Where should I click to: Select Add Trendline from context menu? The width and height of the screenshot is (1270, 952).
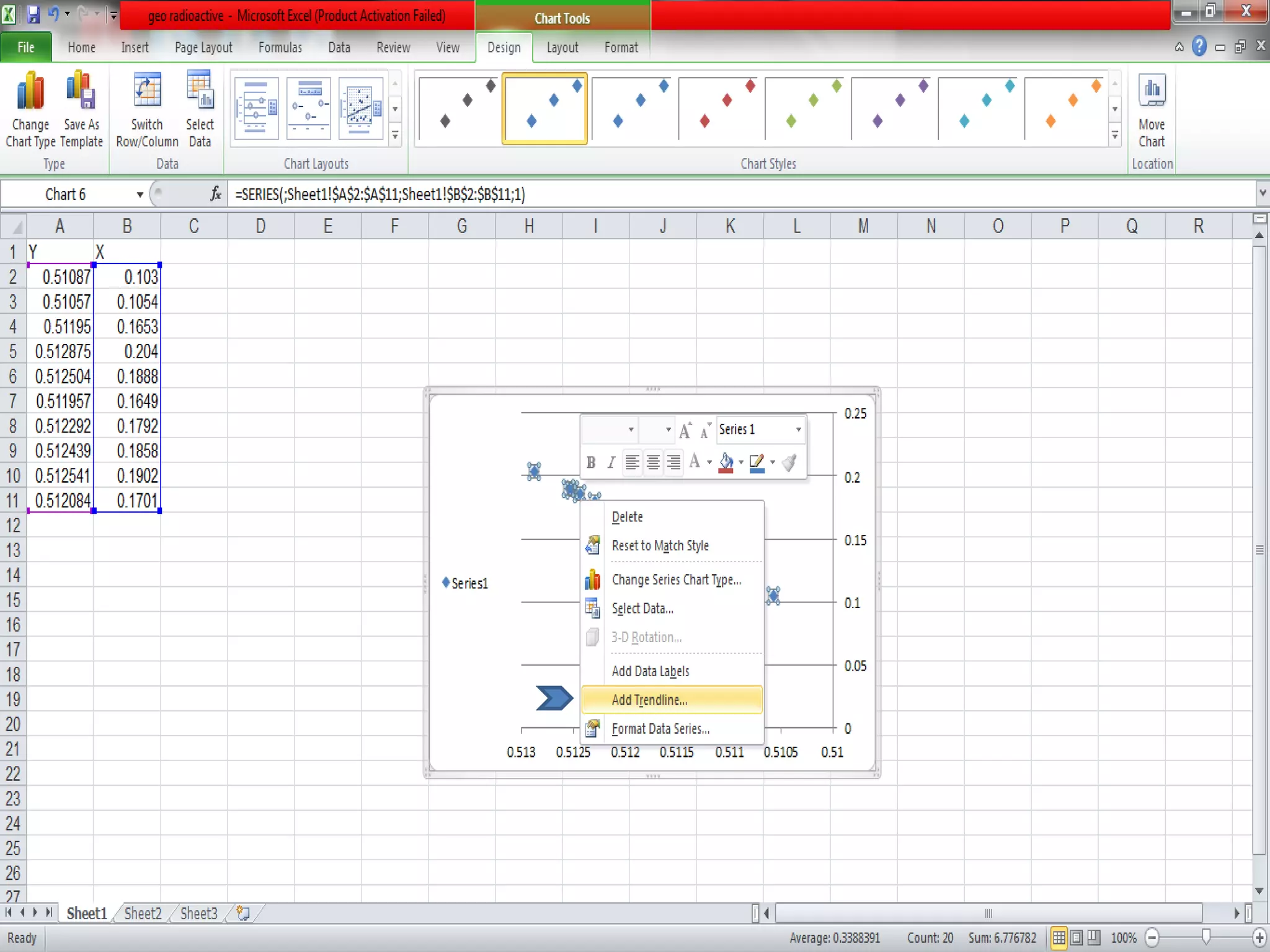click(x=649, y=700)
